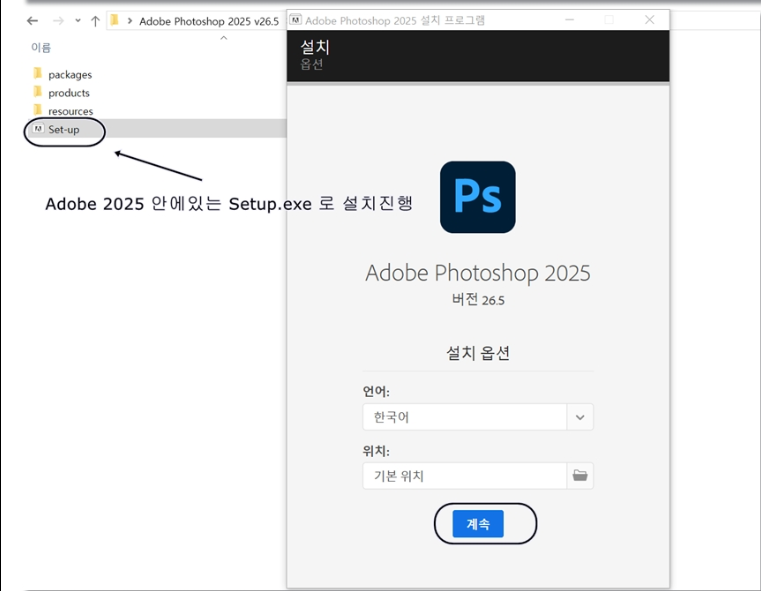
Task: Open the recent locations dropdown chevron
Action: (77, 20)
